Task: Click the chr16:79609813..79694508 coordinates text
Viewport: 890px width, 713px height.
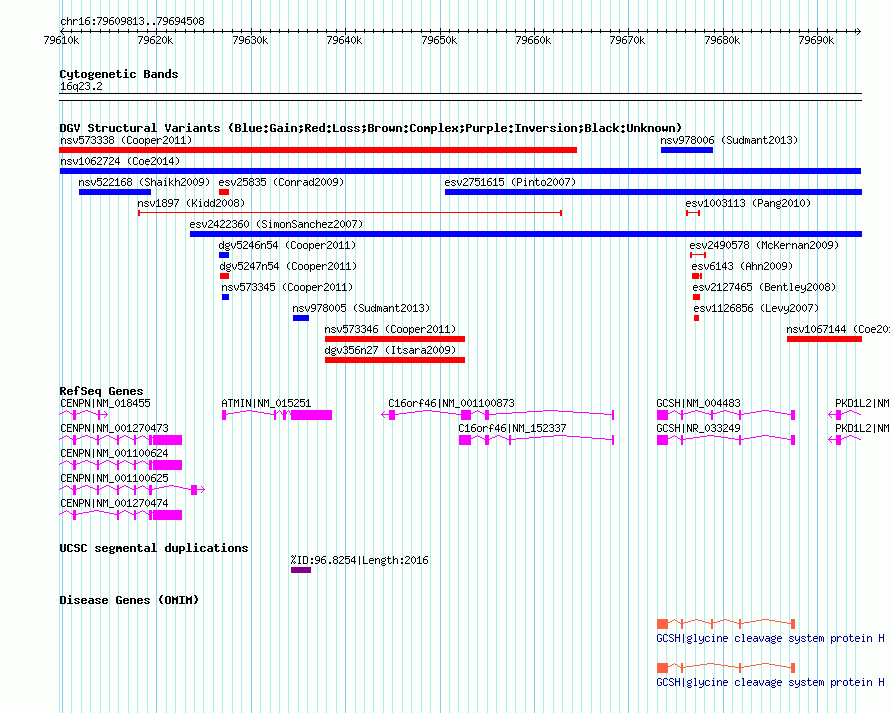Action: click(x=132, y=21)
